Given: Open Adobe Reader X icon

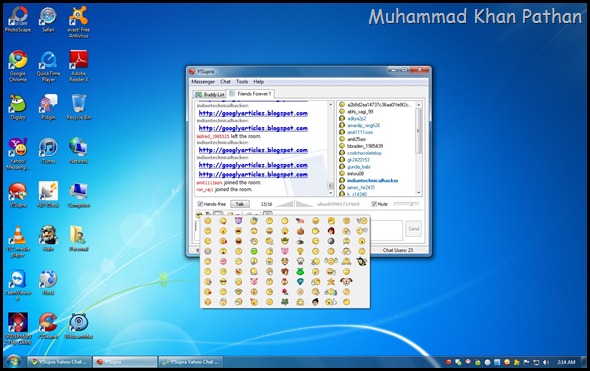Looking at the screenshot, I should 78,66.
